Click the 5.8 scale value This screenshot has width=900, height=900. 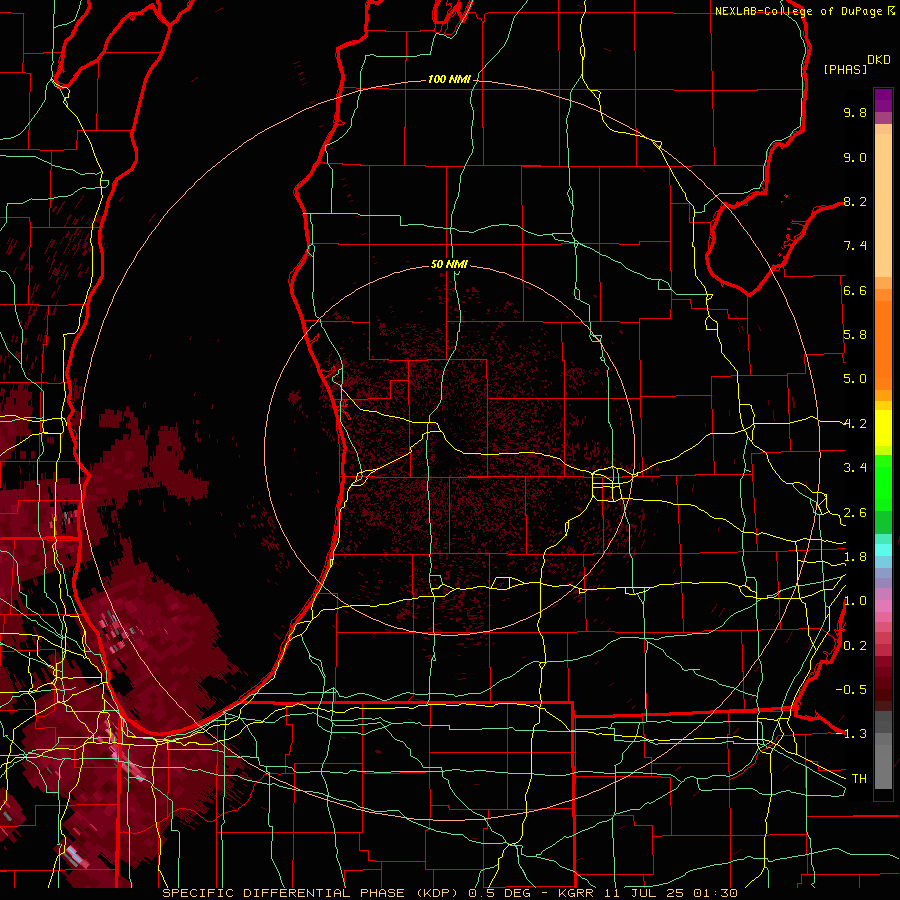[x=855, y=335]
